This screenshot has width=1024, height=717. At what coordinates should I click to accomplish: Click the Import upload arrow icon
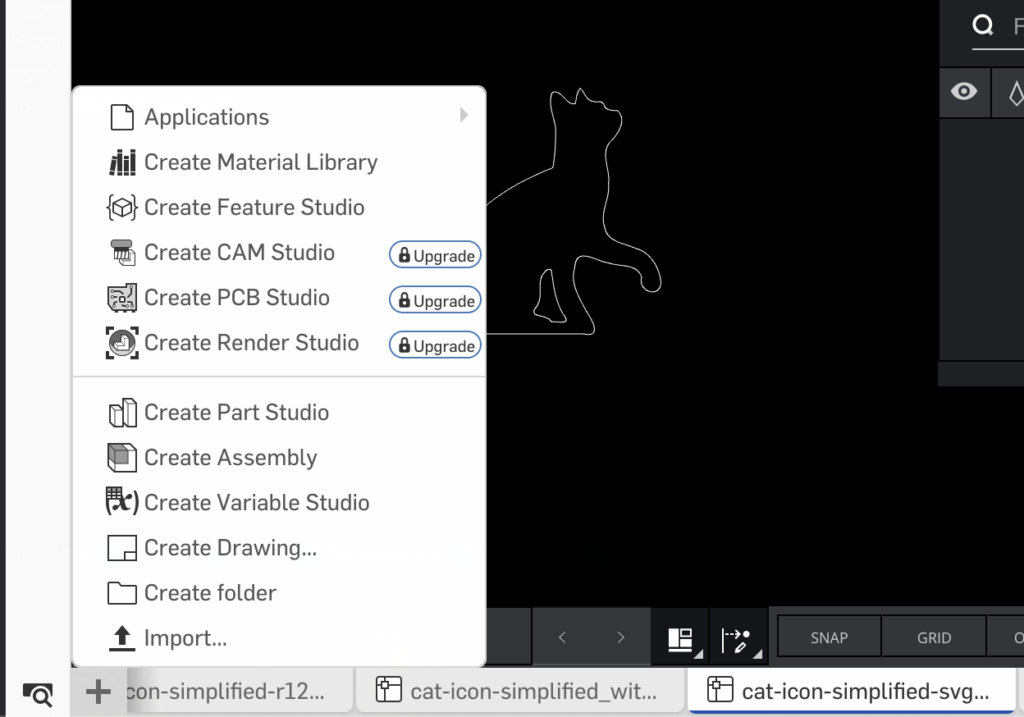pyautogui.click(x=121, y=638)
